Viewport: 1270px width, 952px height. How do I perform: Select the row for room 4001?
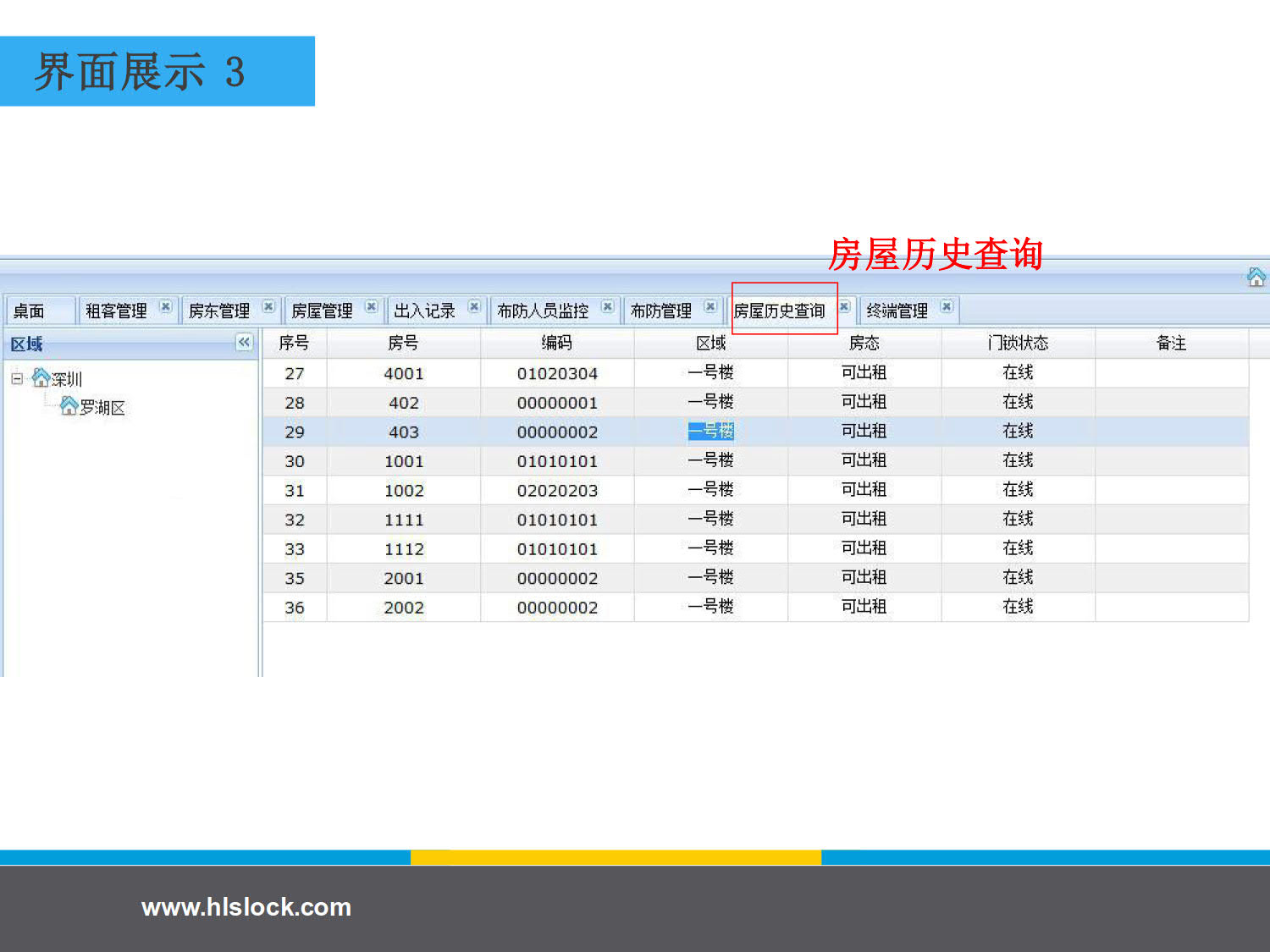tap(404, 373)
